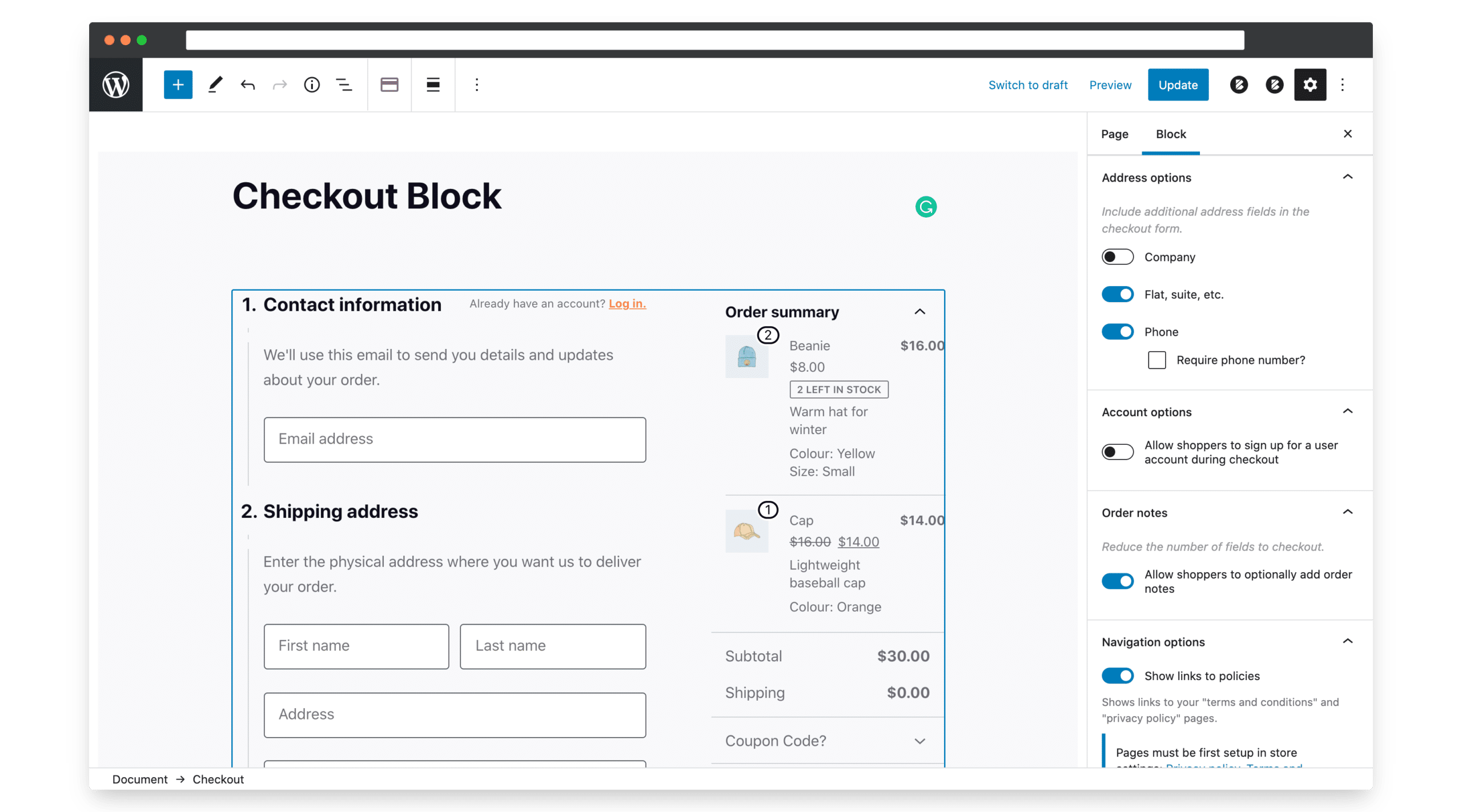Image resolution: width=1462 pixels, height=812 pixels.
Task: Click the Shipping $0.00 amount
Action: 908,693
